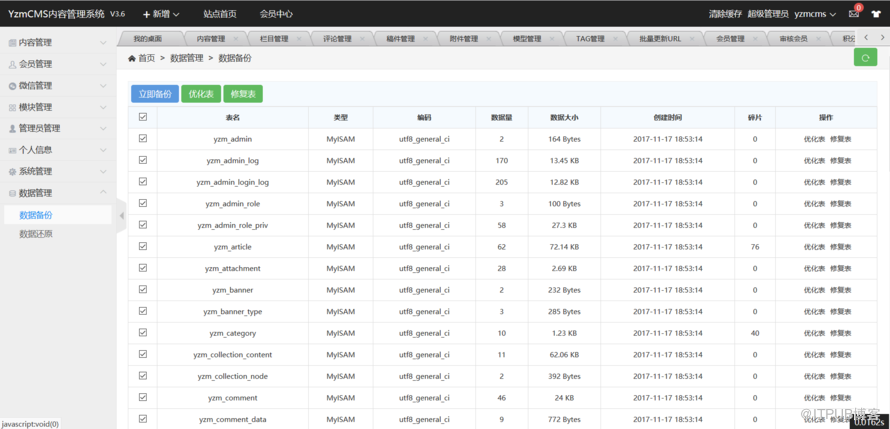Switch to the 批量更新URL tab
Viewport: 890px width, 429px height.
point(660,39)
